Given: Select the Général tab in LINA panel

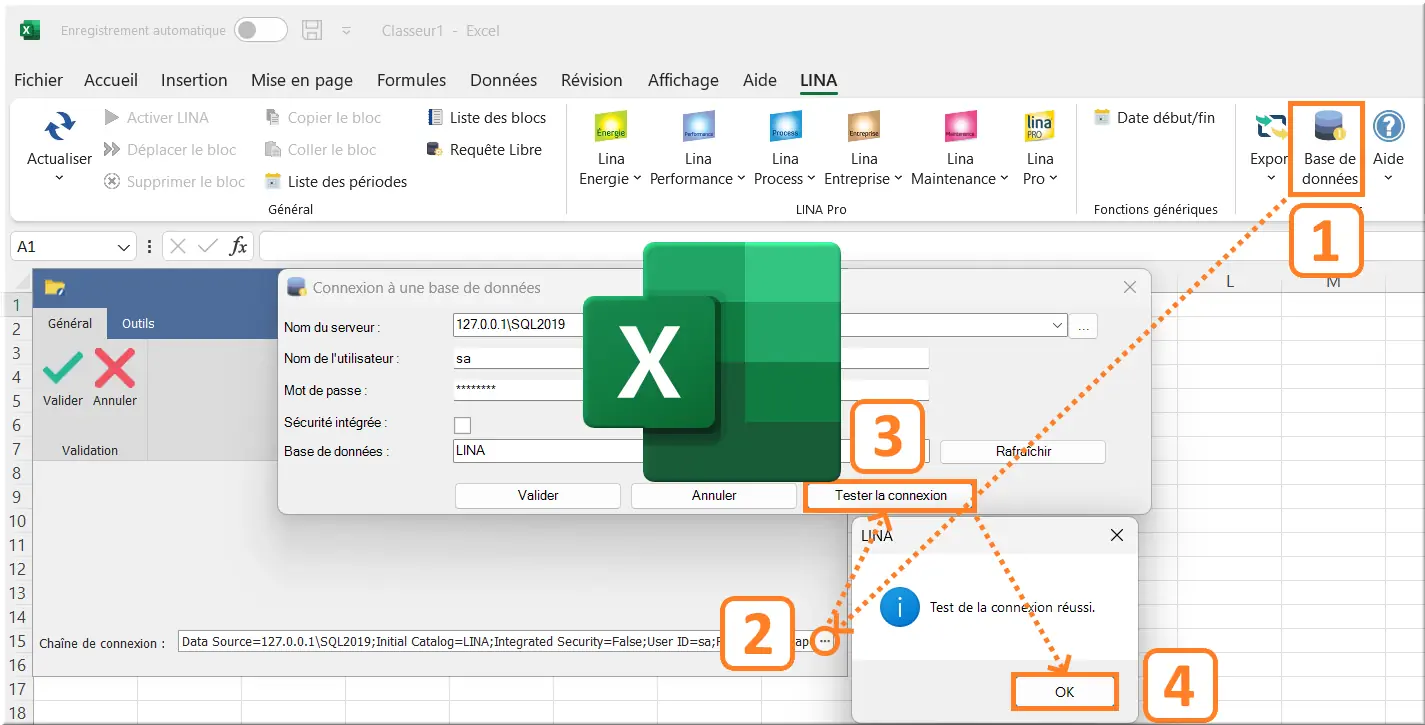Looking at the screenshot, I should 70,323.
